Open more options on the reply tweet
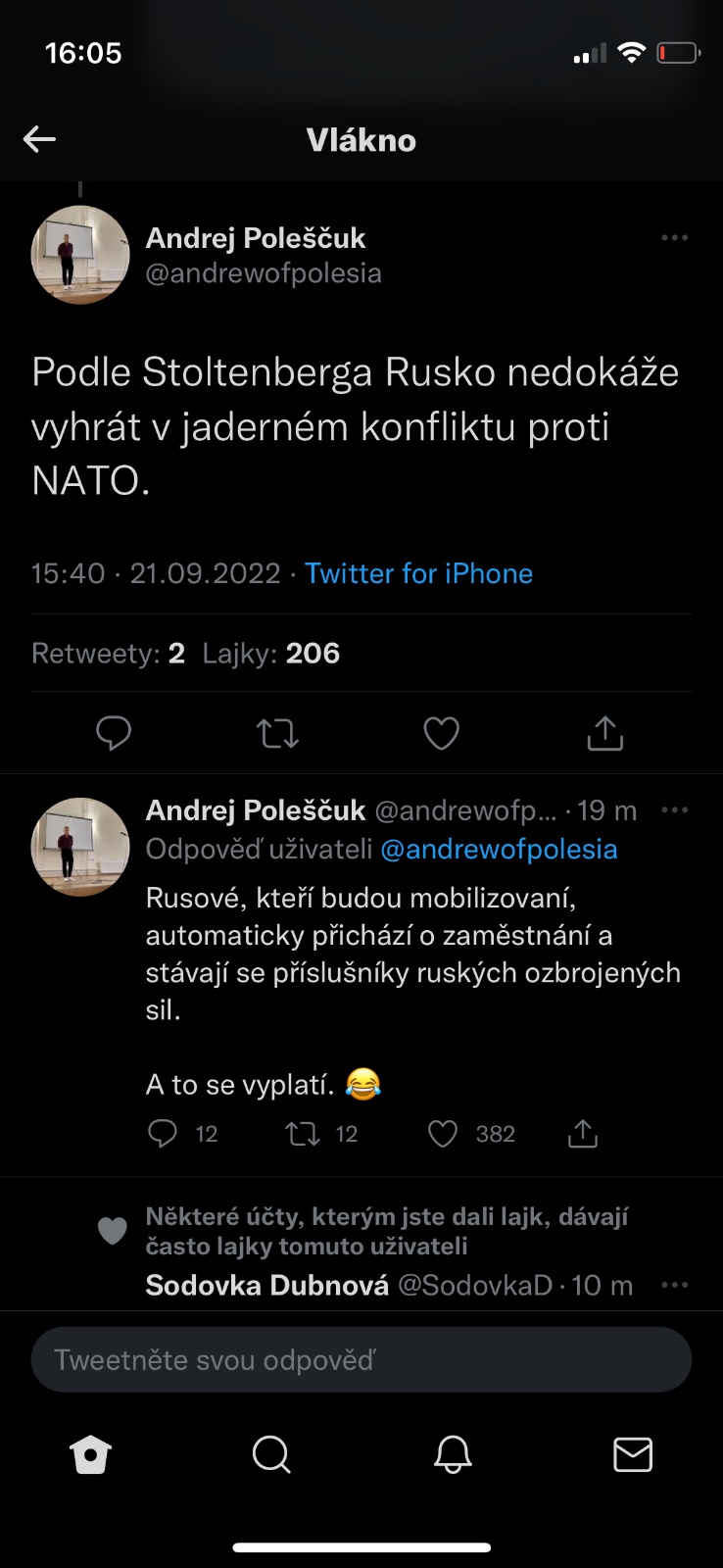 click(674, 810)
